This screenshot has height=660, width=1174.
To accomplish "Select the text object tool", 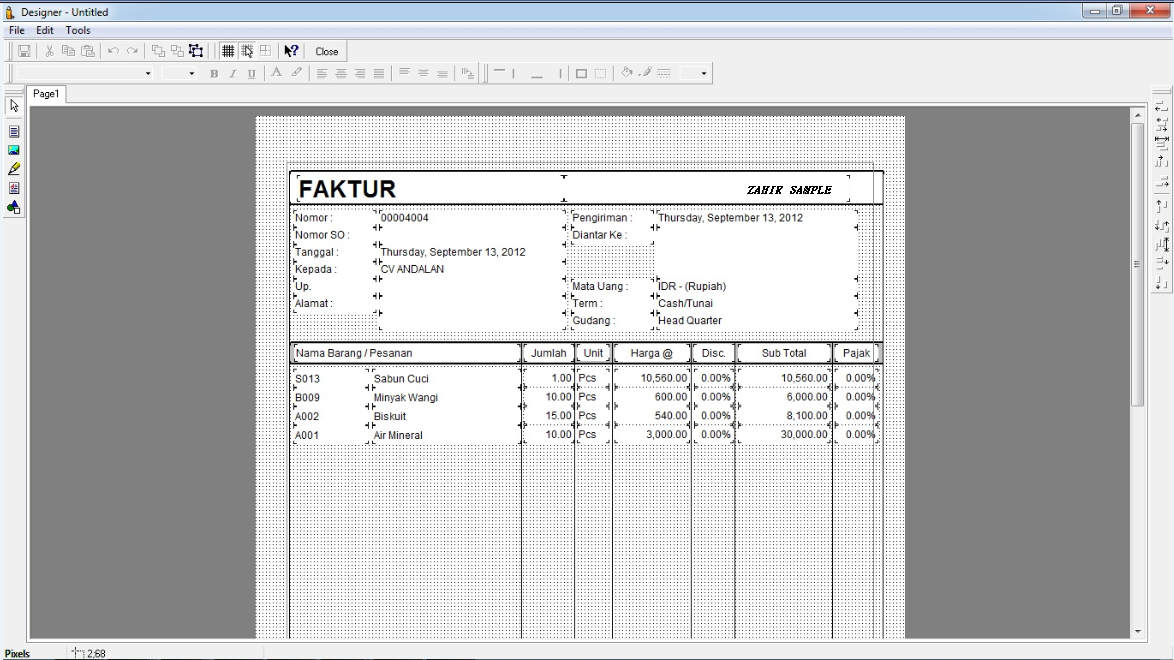I will pos(14,131).
